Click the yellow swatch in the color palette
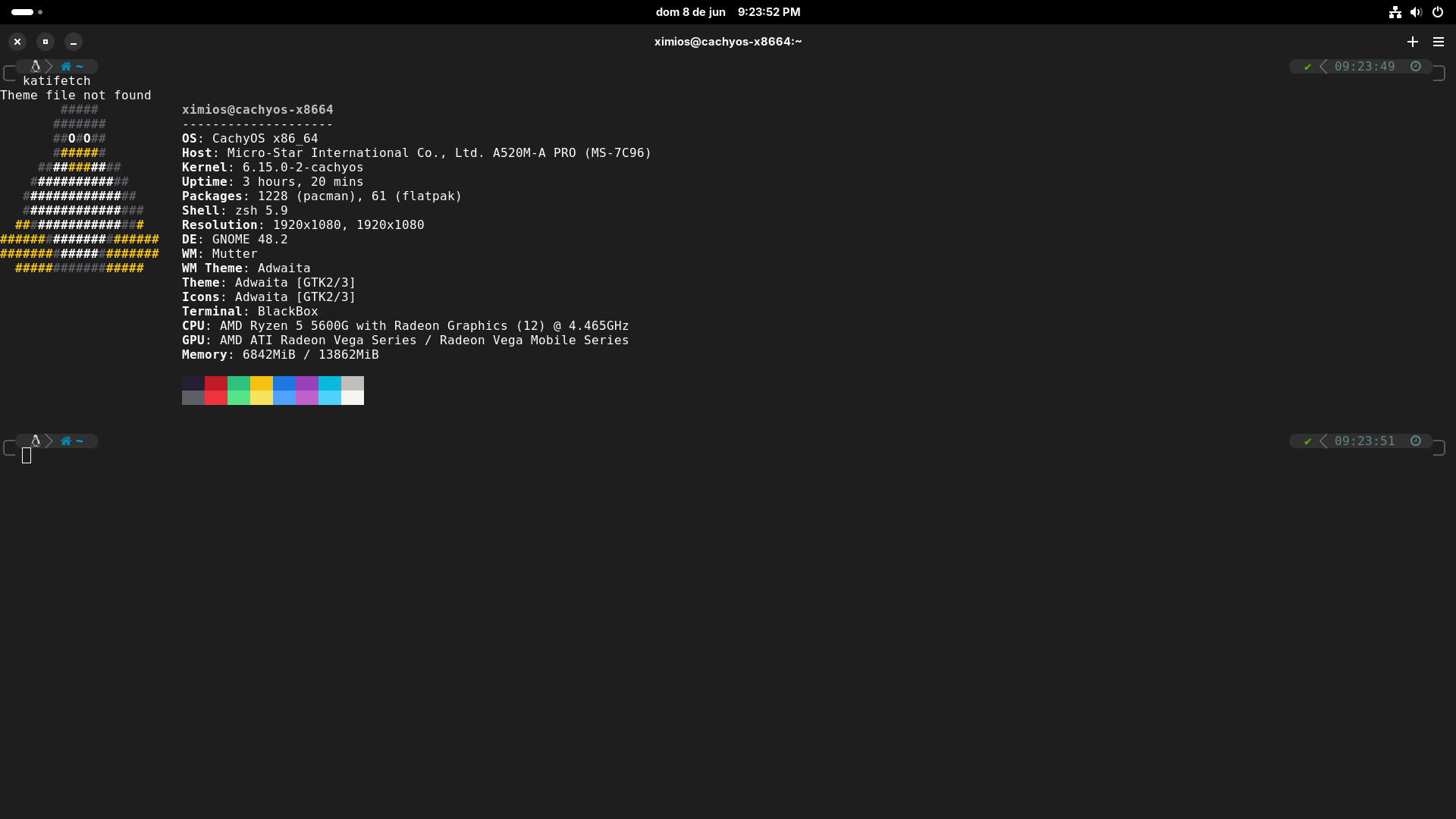This screenshot has width=1456, height=819. (262, 383)
